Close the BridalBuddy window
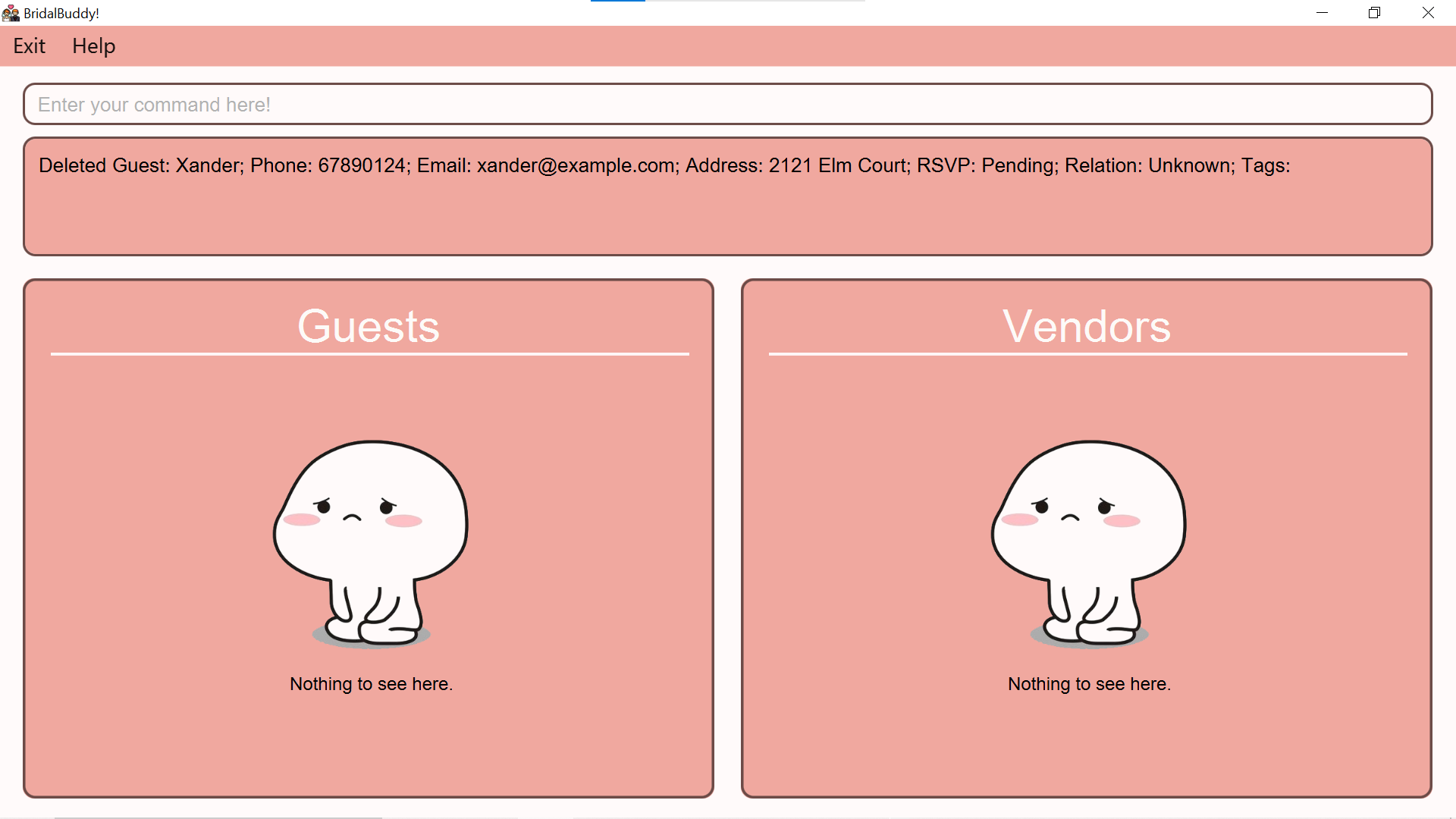This screenshot has height=819, width=1456. (1427, 13)
